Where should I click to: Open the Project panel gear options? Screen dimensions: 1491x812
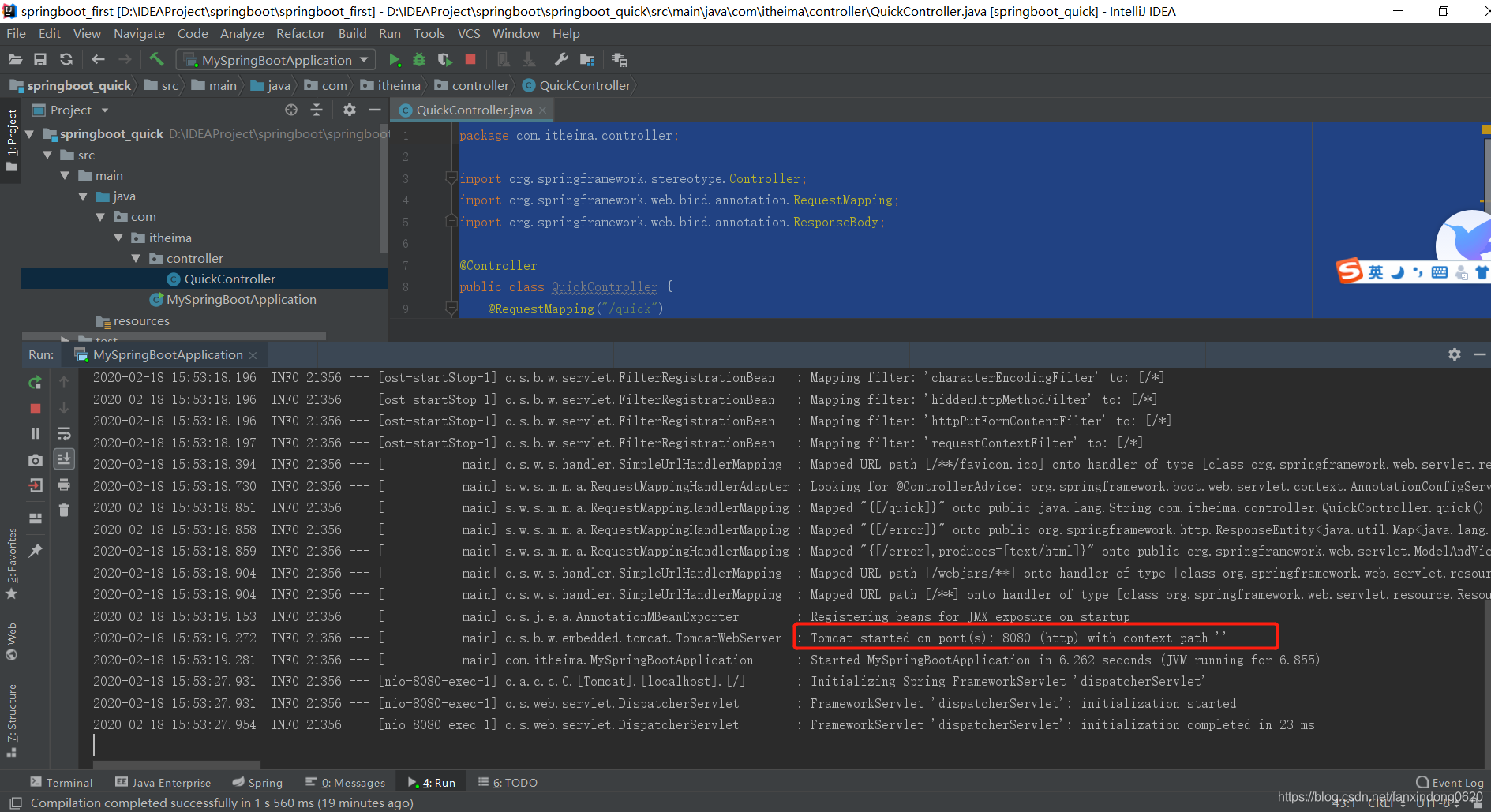350,110
